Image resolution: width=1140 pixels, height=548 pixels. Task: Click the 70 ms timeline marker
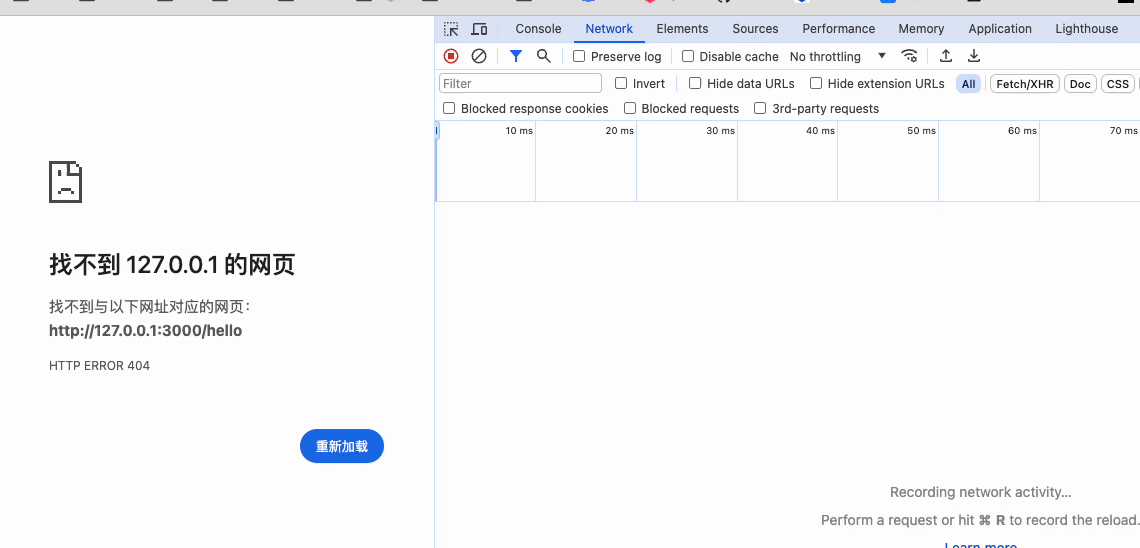pos(1123,131)
